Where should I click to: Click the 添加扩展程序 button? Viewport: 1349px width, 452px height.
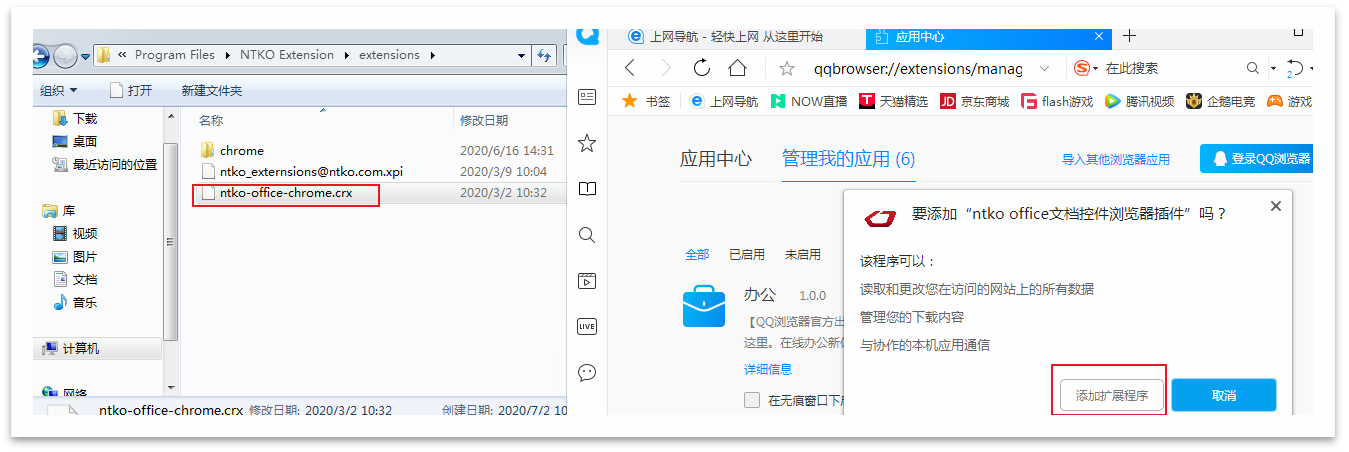(1112, 396)
